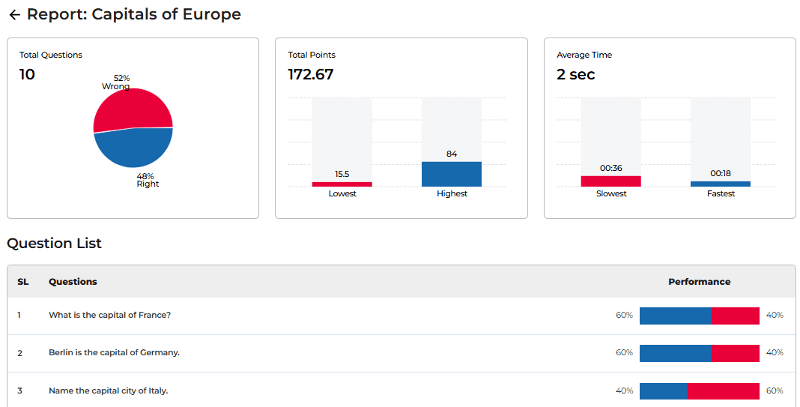Viewport: 800px width, 407px height.
Task: Click the SL column header
Action: click(x=23, y=282)
